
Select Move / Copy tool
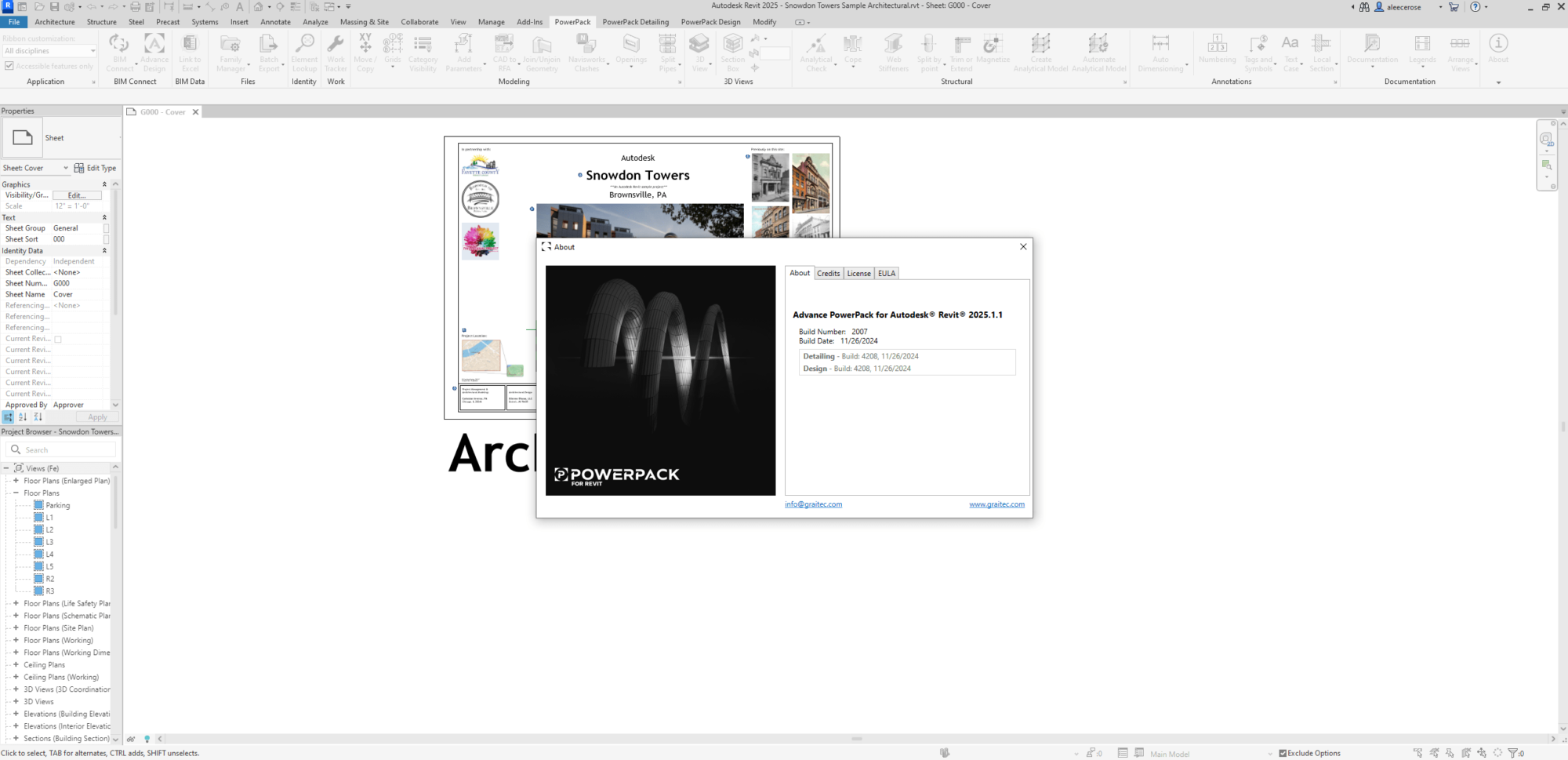(365, 53)
